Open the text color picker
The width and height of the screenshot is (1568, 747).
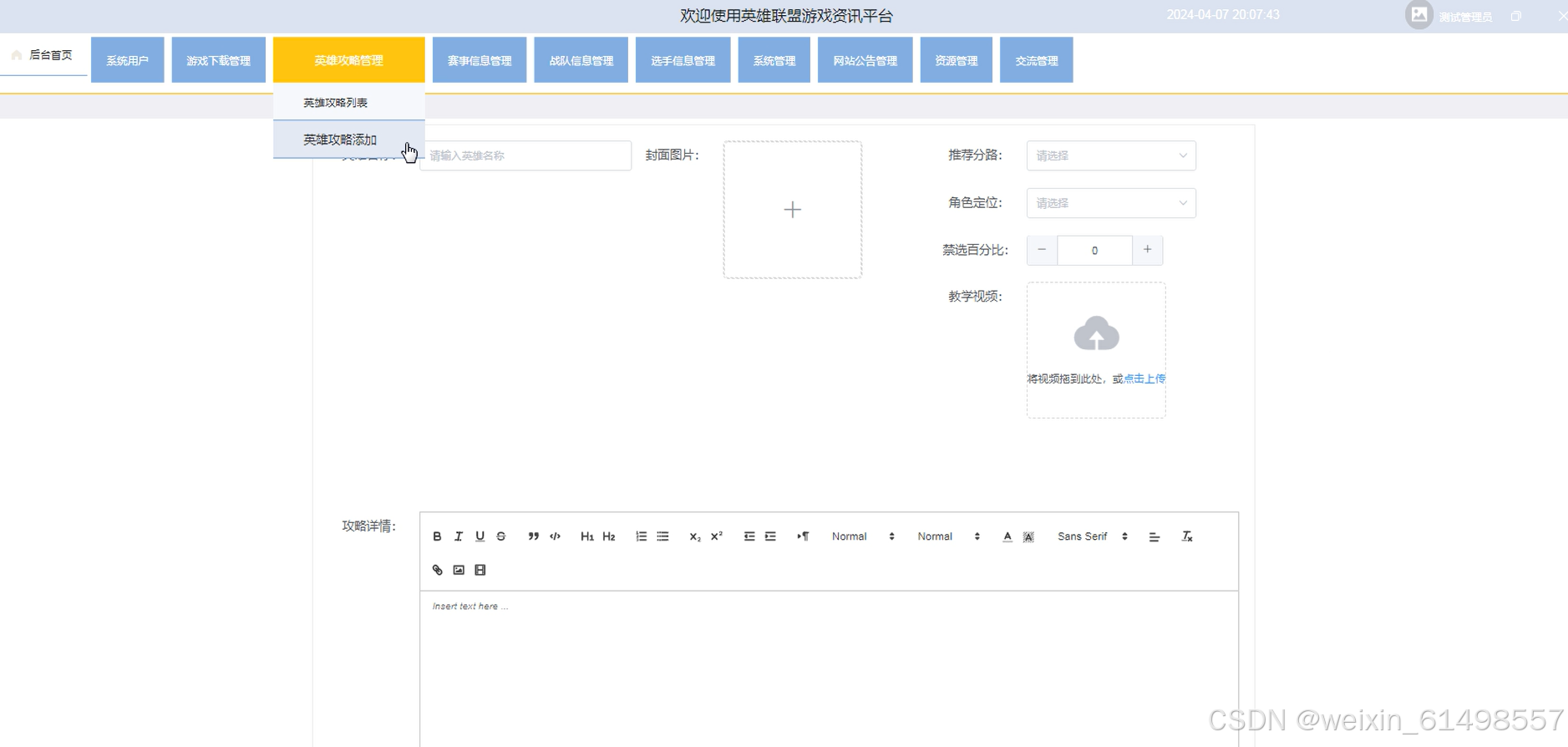click(x=1007, y=536)
